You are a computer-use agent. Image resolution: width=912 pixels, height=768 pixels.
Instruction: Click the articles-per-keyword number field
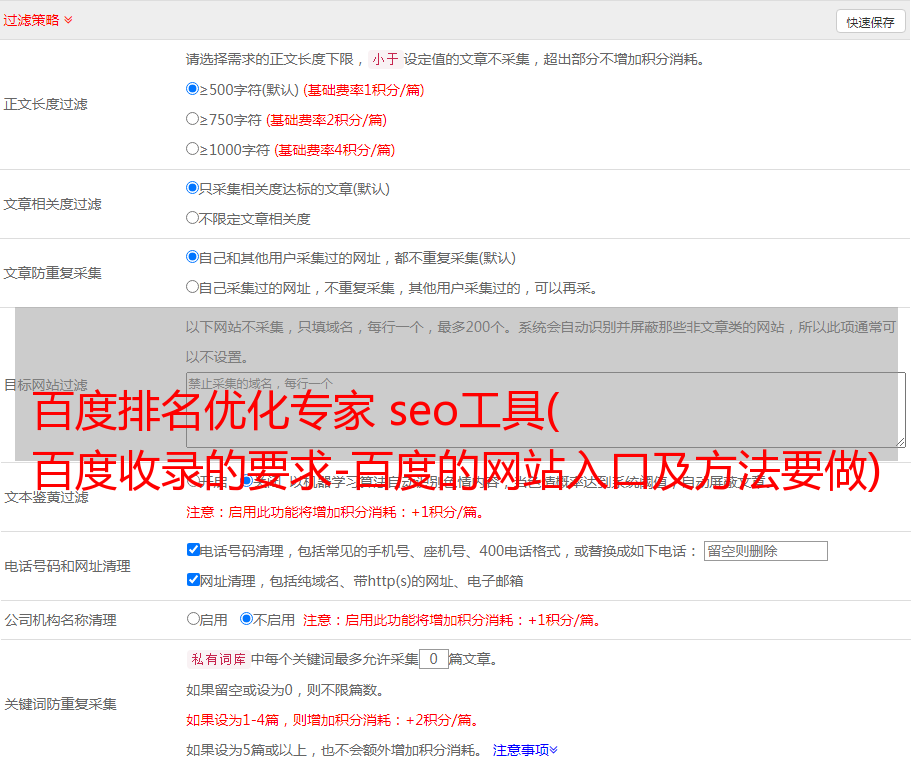433,659
